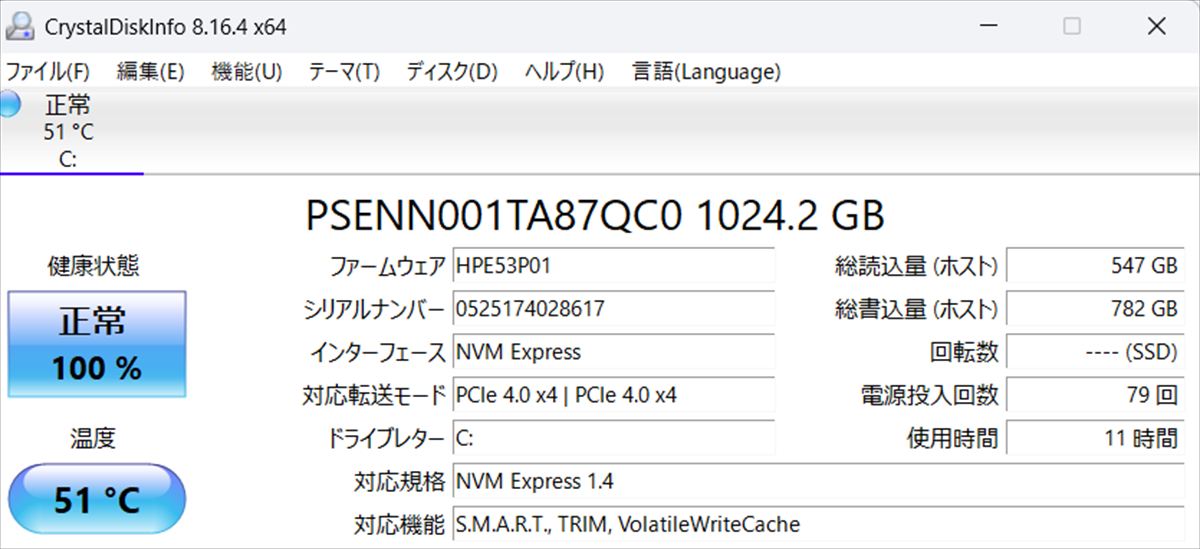Click the interface field NVM Express

(613, 352)
